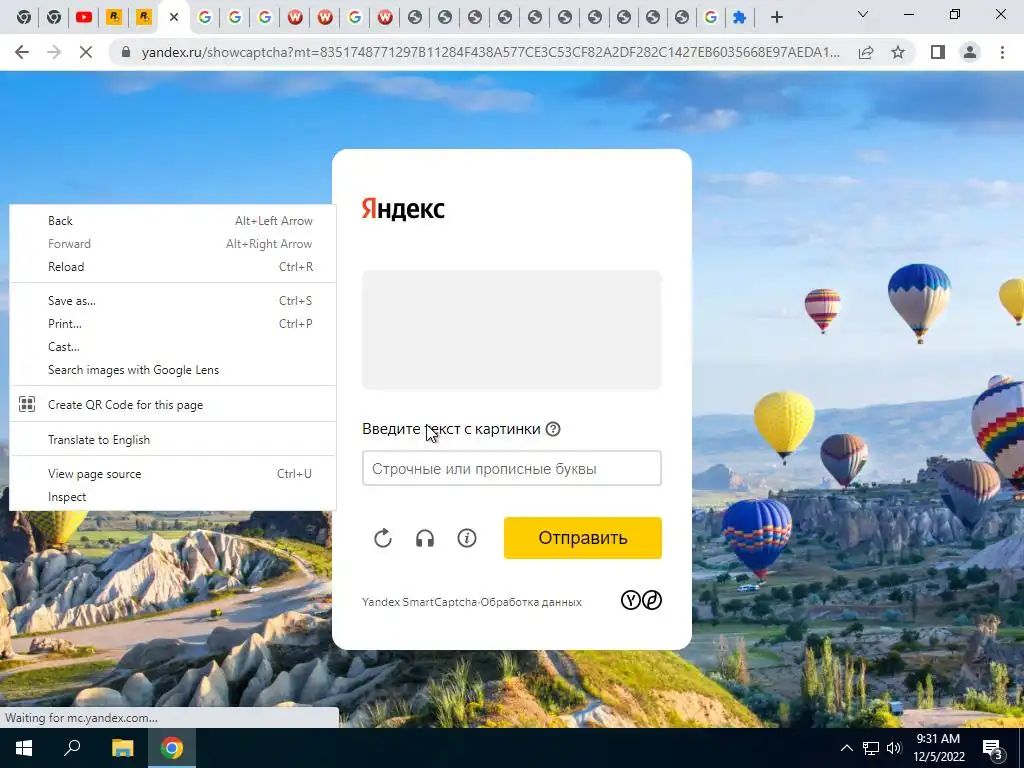Click the captcha refresh icon
The height and width of the screenshot is (768, 1024).
tap(383, 538)
